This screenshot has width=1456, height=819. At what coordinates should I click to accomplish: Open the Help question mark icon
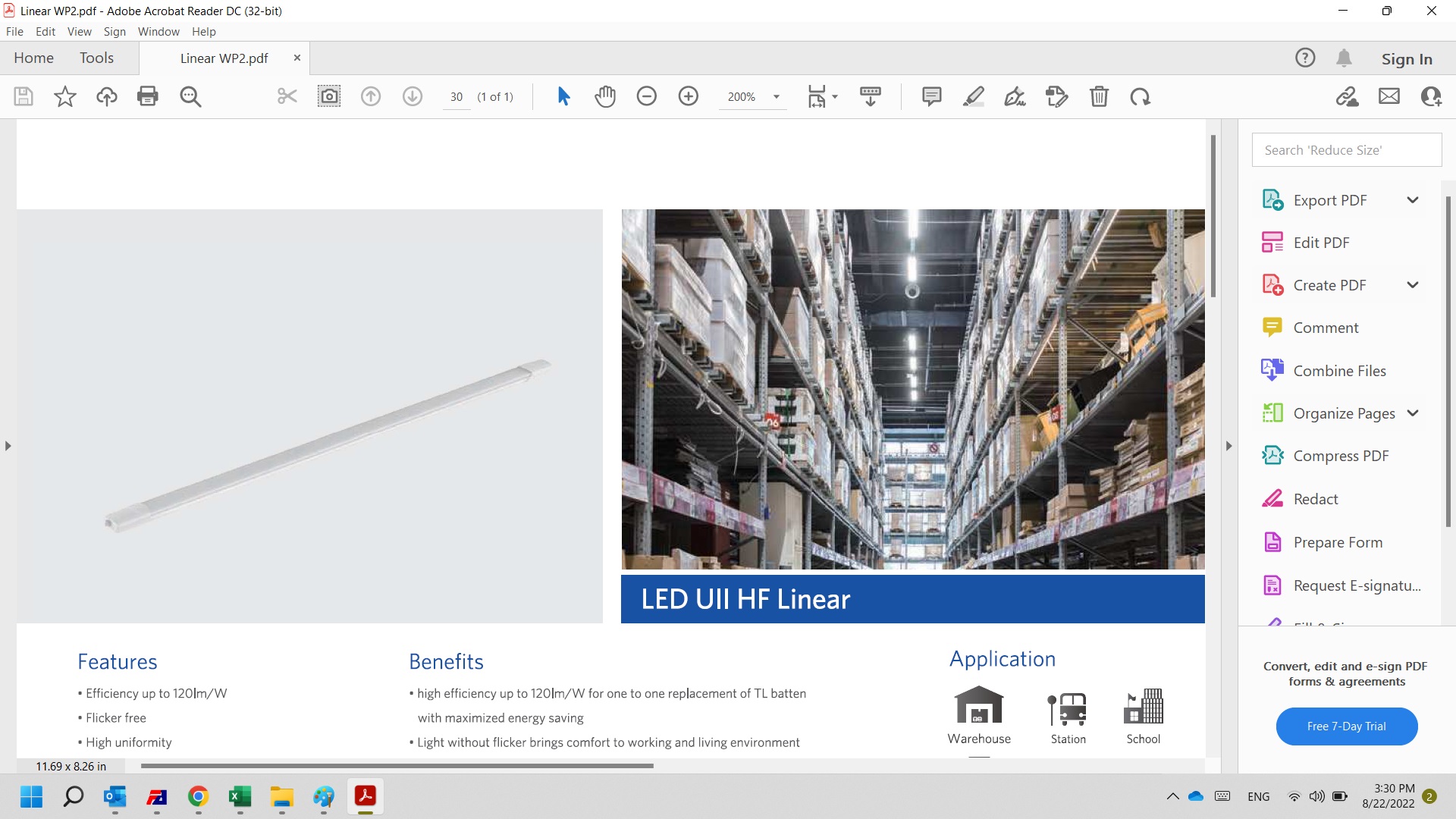1305,58
